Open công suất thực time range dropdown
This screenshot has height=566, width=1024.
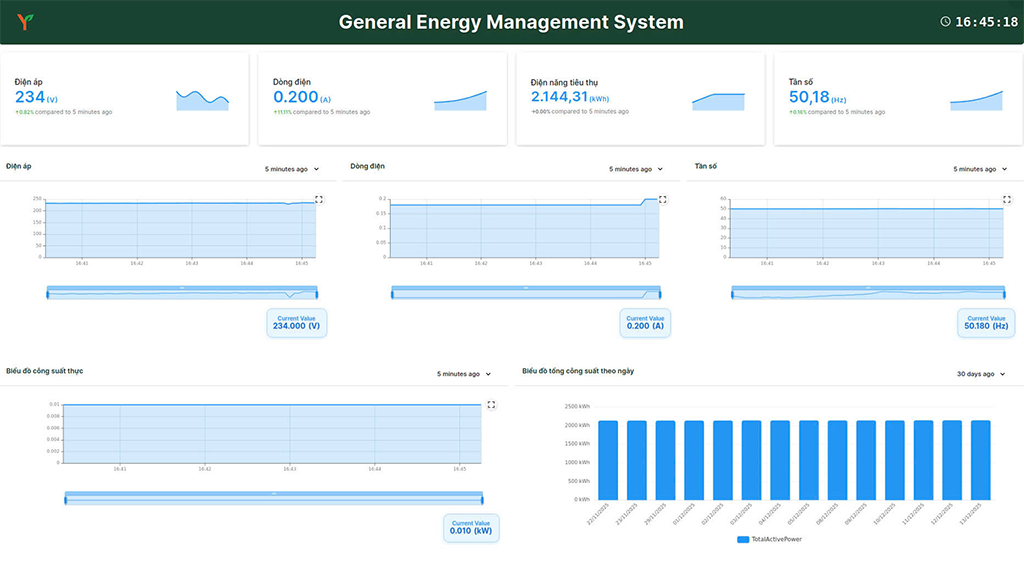click(x=464, y=374)
